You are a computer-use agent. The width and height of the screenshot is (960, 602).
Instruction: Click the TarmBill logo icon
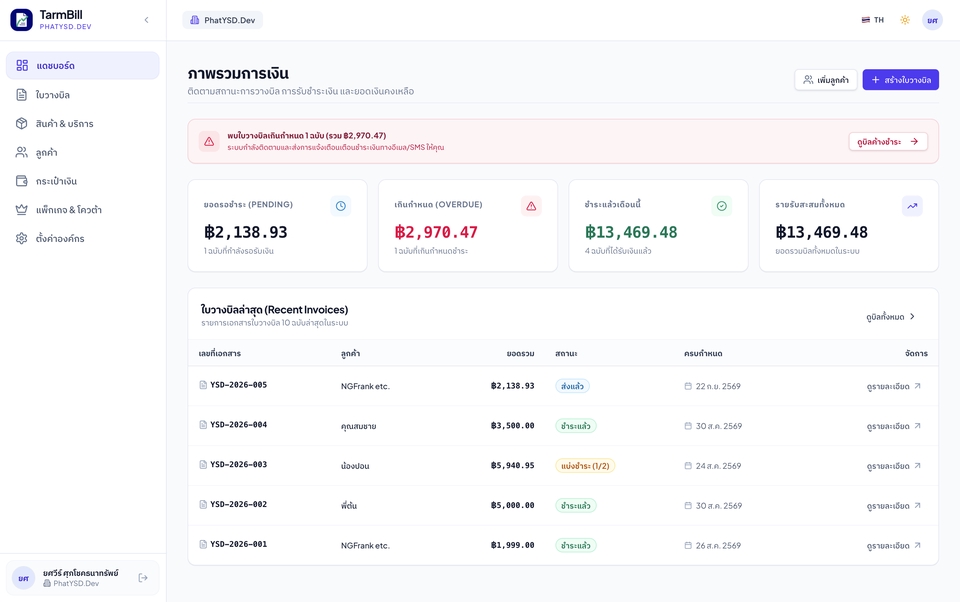(x=21, y=20)
